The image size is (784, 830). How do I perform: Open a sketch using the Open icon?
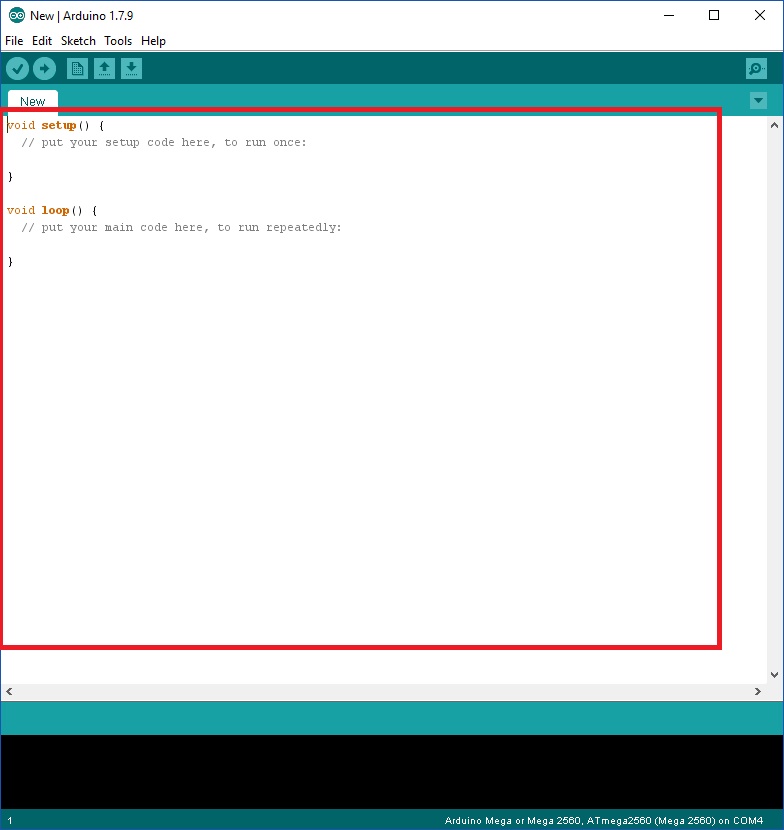(x=104, y=68)
